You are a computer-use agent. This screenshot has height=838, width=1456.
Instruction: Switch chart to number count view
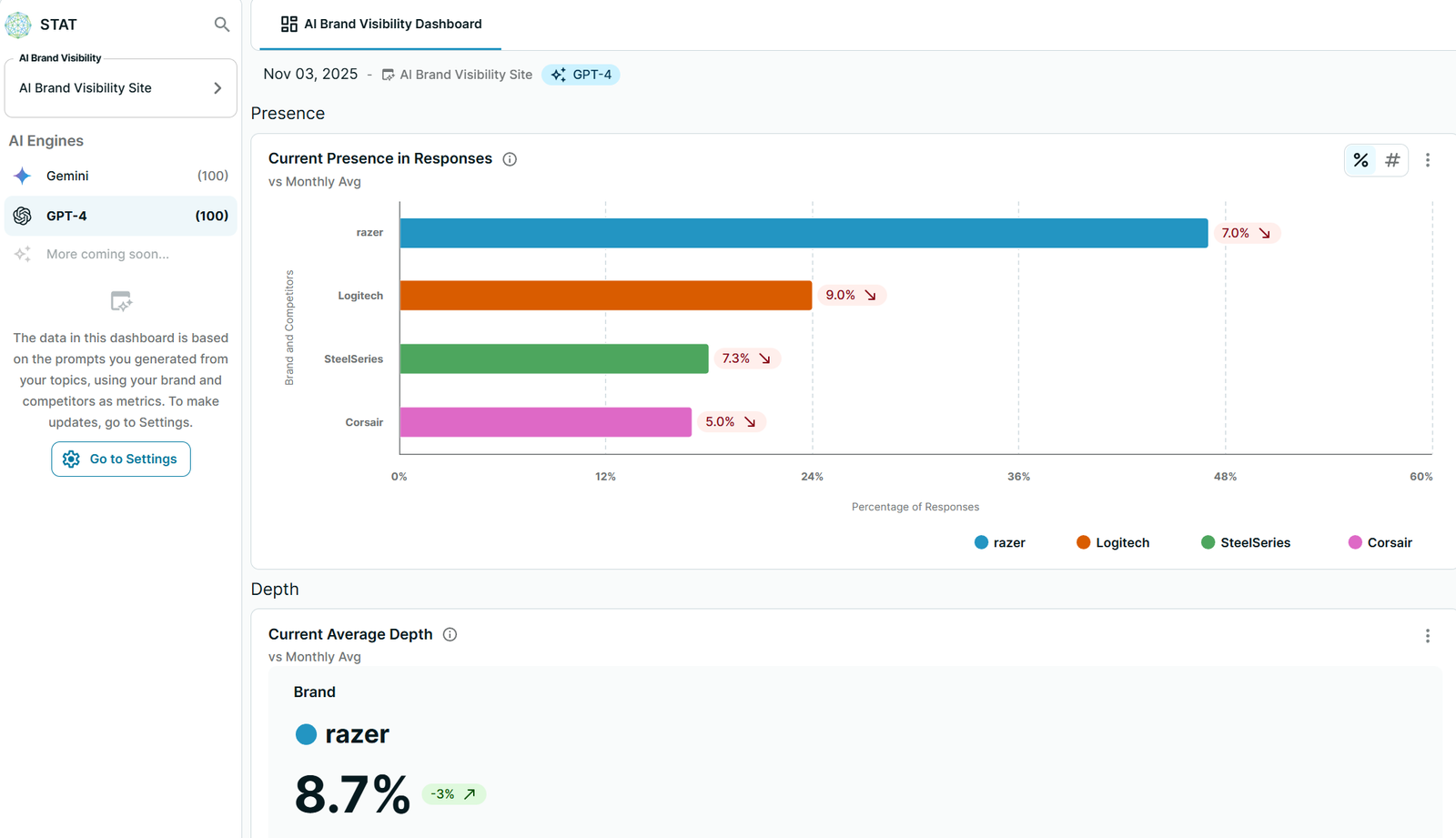tap(1392, 160)
